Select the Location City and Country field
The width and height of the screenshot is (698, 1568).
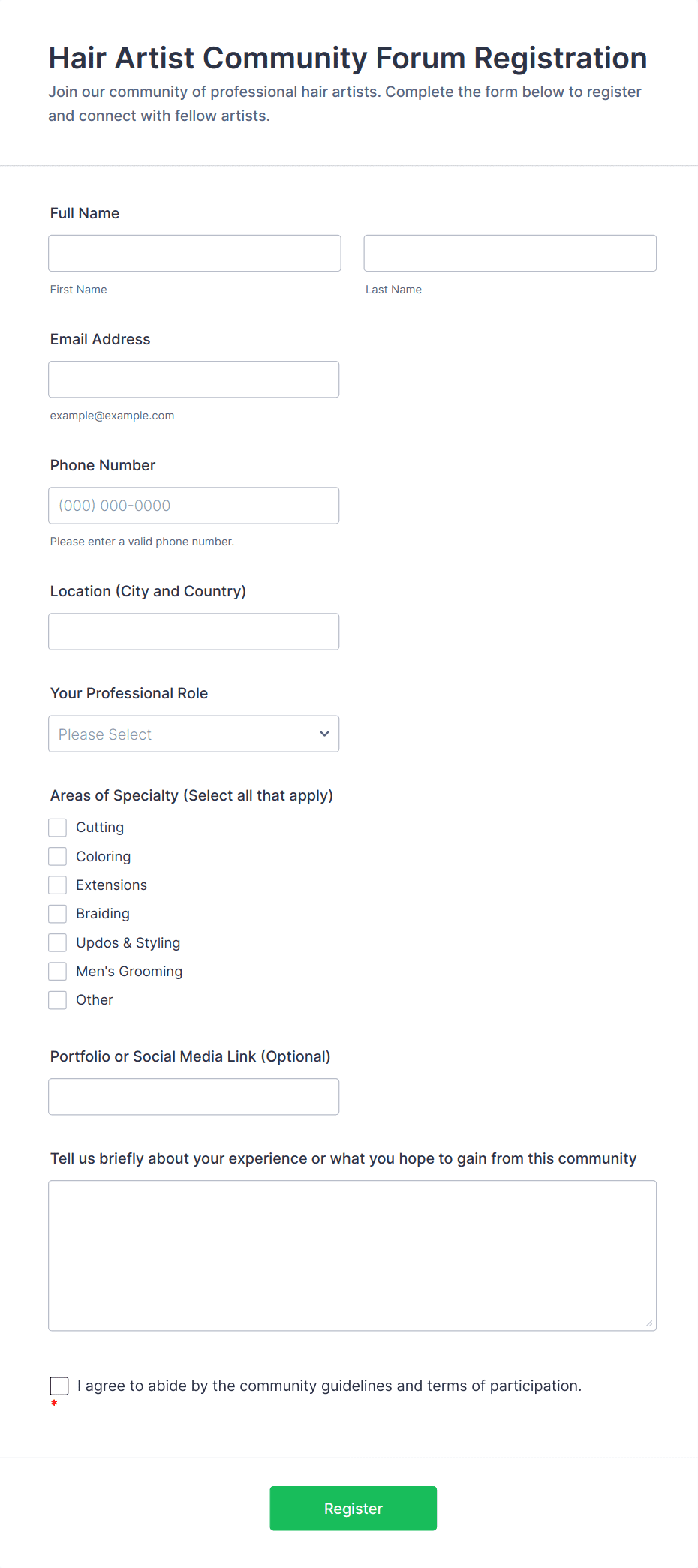[x=194, y=632]
